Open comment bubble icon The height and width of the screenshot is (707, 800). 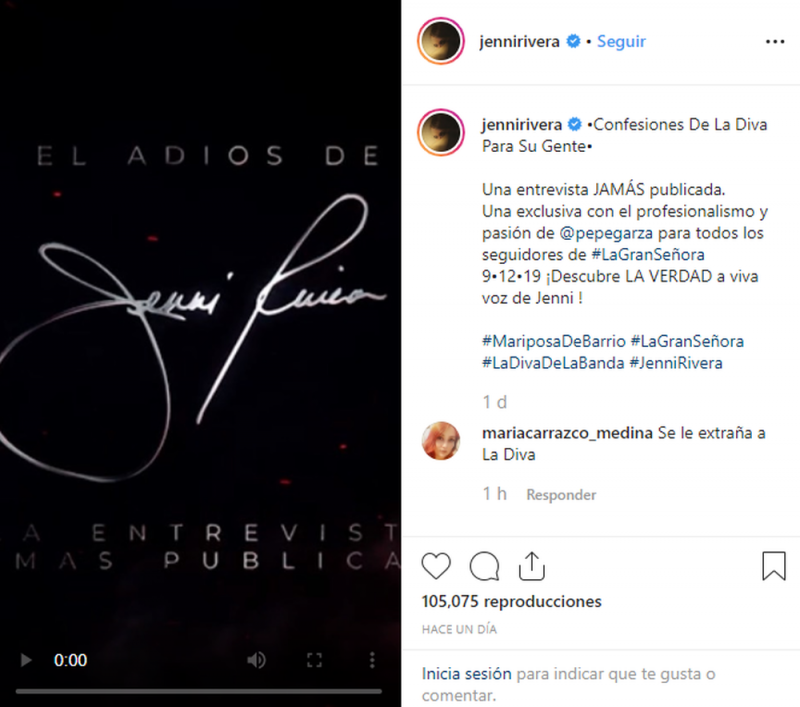click(484, 566)
